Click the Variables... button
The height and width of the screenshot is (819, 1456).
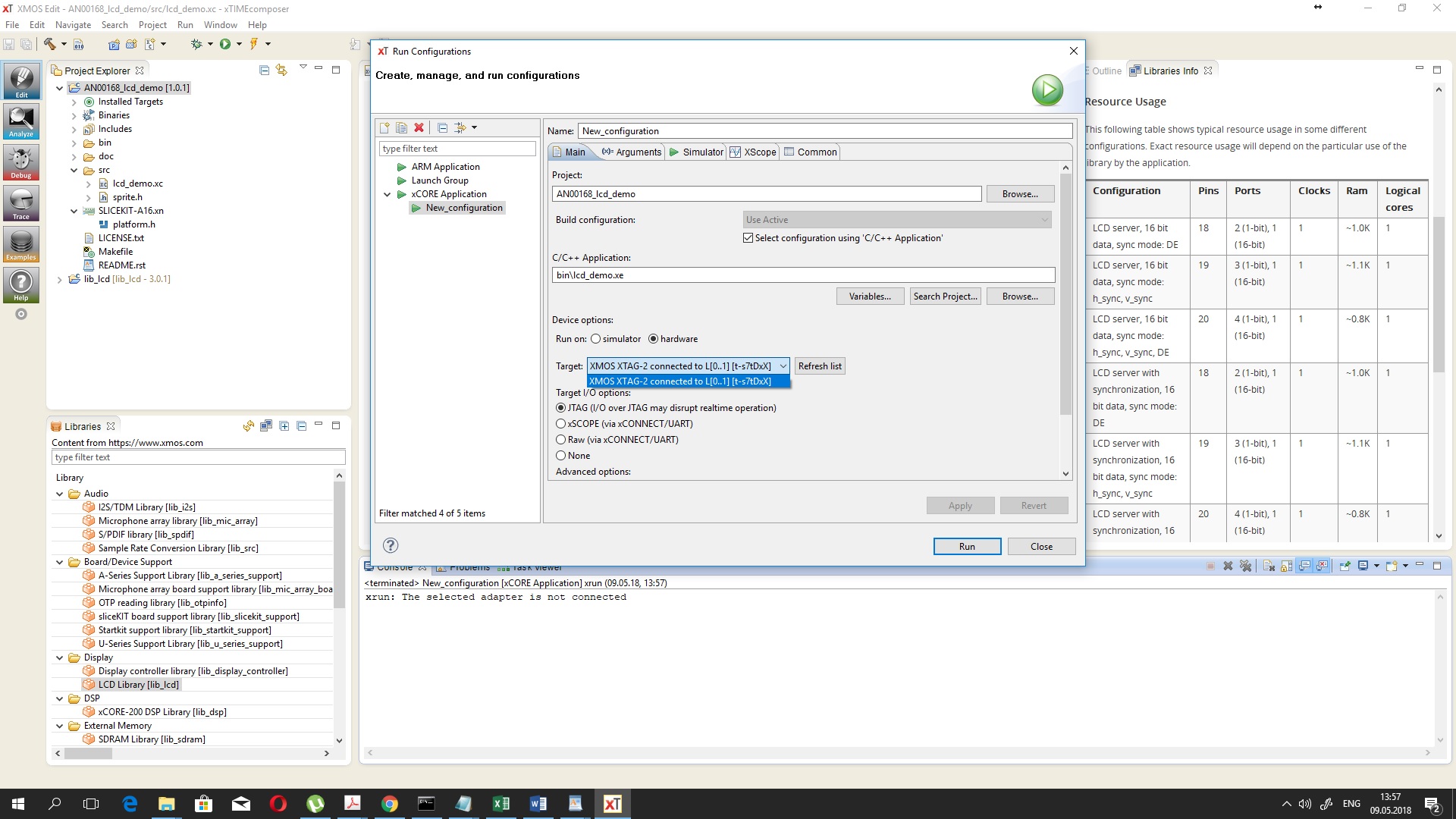click(870, 297)
